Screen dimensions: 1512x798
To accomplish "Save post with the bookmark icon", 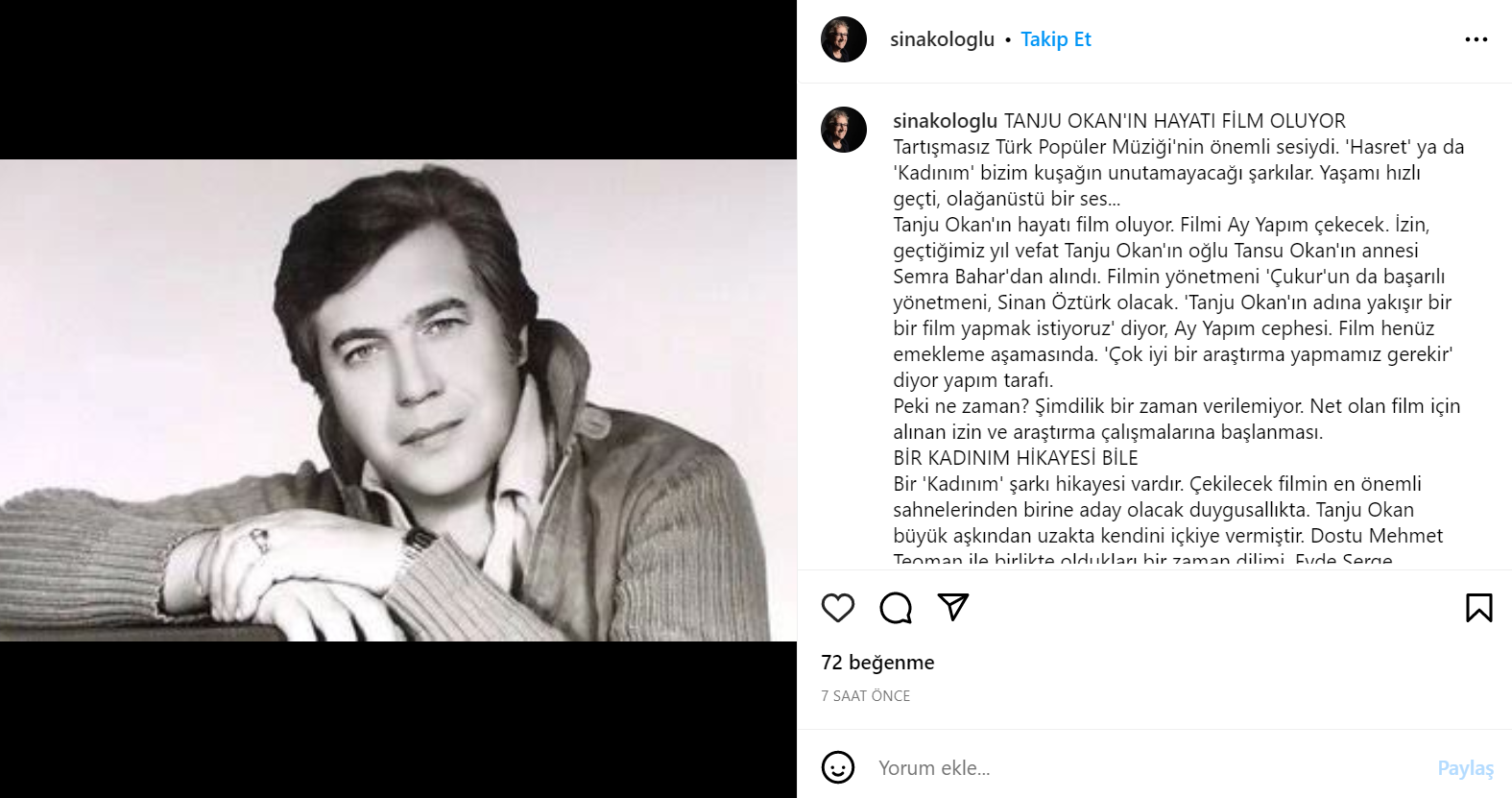I will coord(1478,608).
